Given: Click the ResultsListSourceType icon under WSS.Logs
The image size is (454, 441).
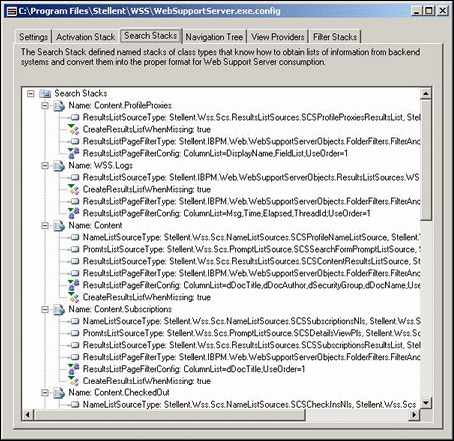Looking at the screenshot, I should point(75,177).
